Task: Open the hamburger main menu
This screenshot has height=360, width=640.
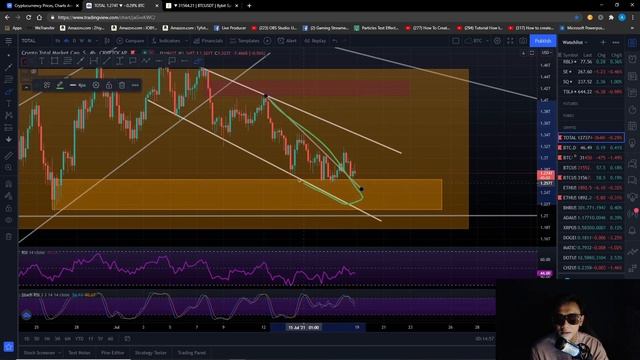Action: 8,41
